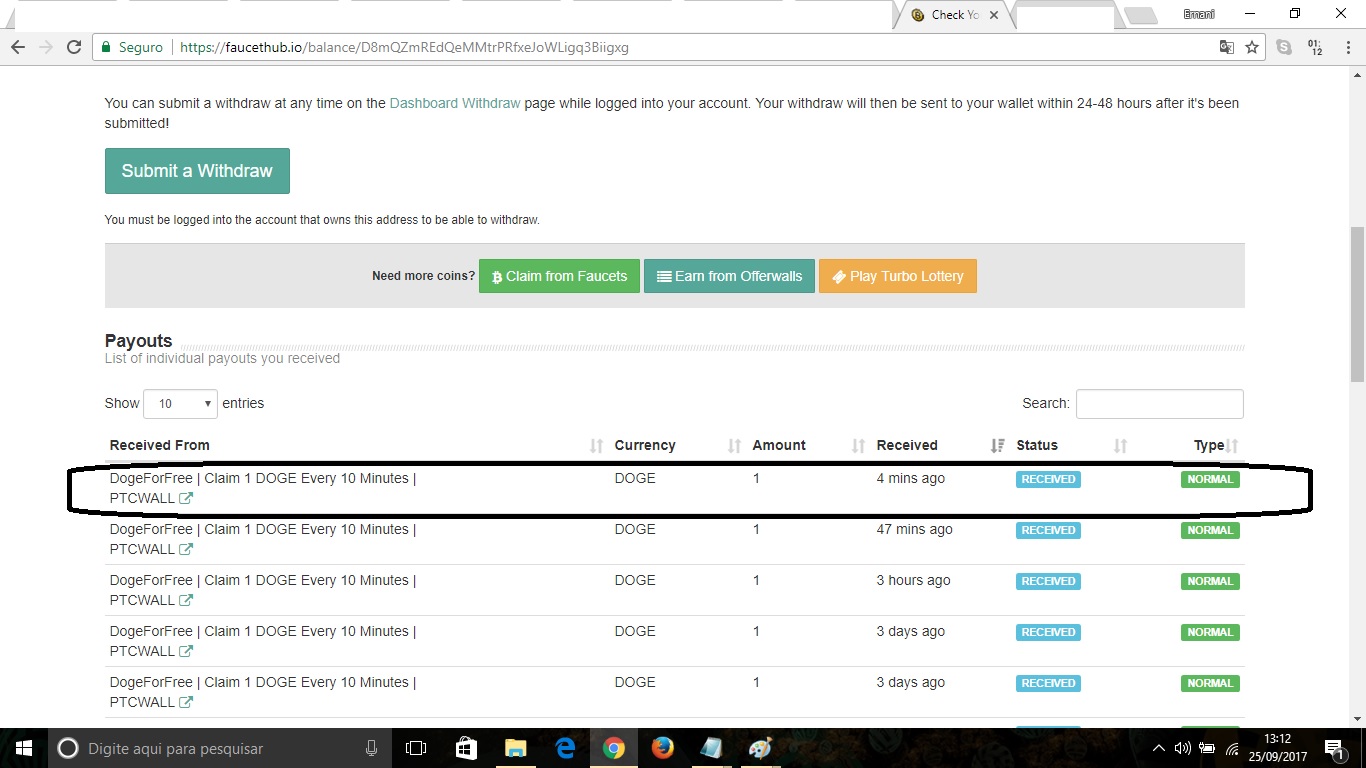Click the scrollbar down arrow
1366x768 pixels.
click(1357, 718)
